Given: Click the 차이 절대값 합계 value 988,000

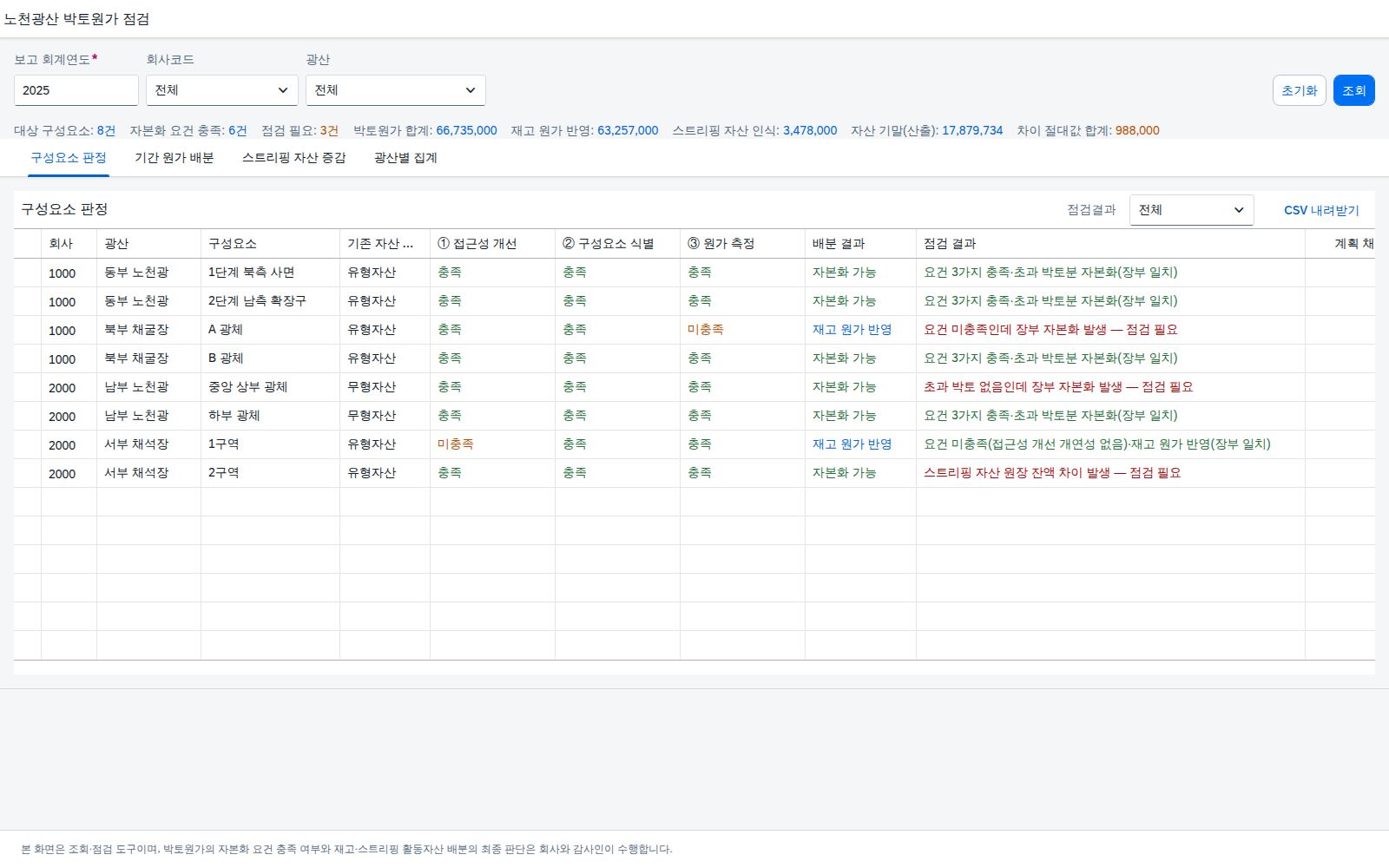Looking at the screenshot, I should coord(1137,131).
